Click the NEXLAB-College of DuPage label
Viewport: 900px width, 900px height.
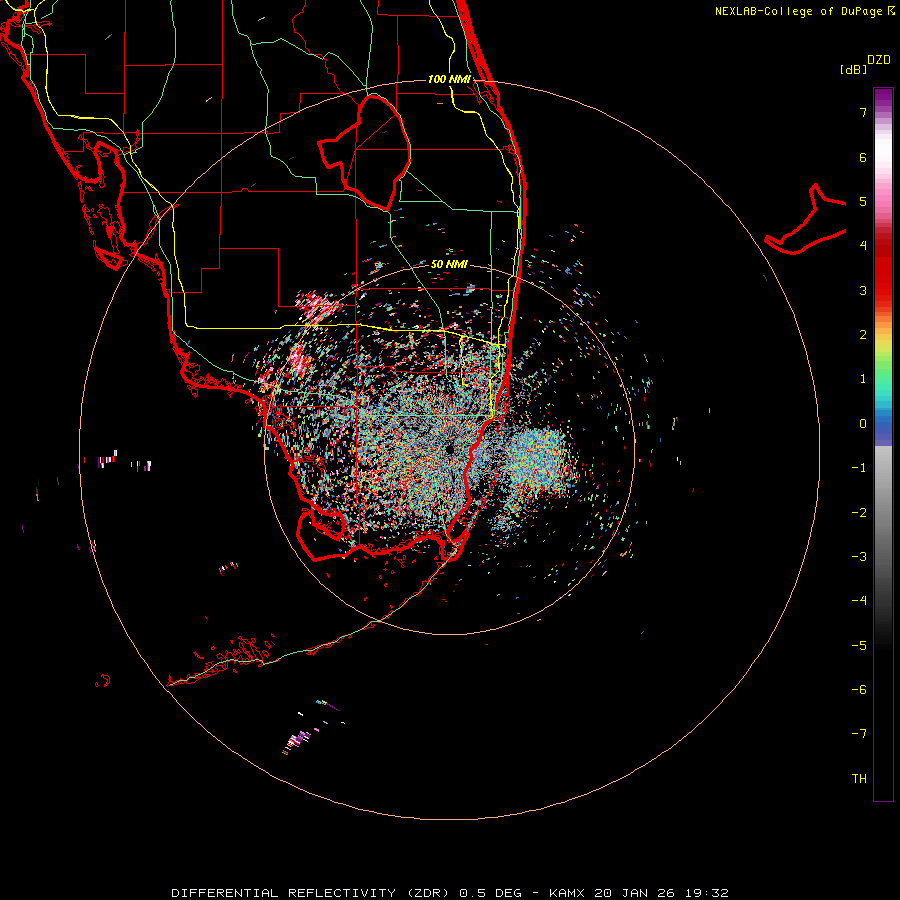tap(804, 11)
